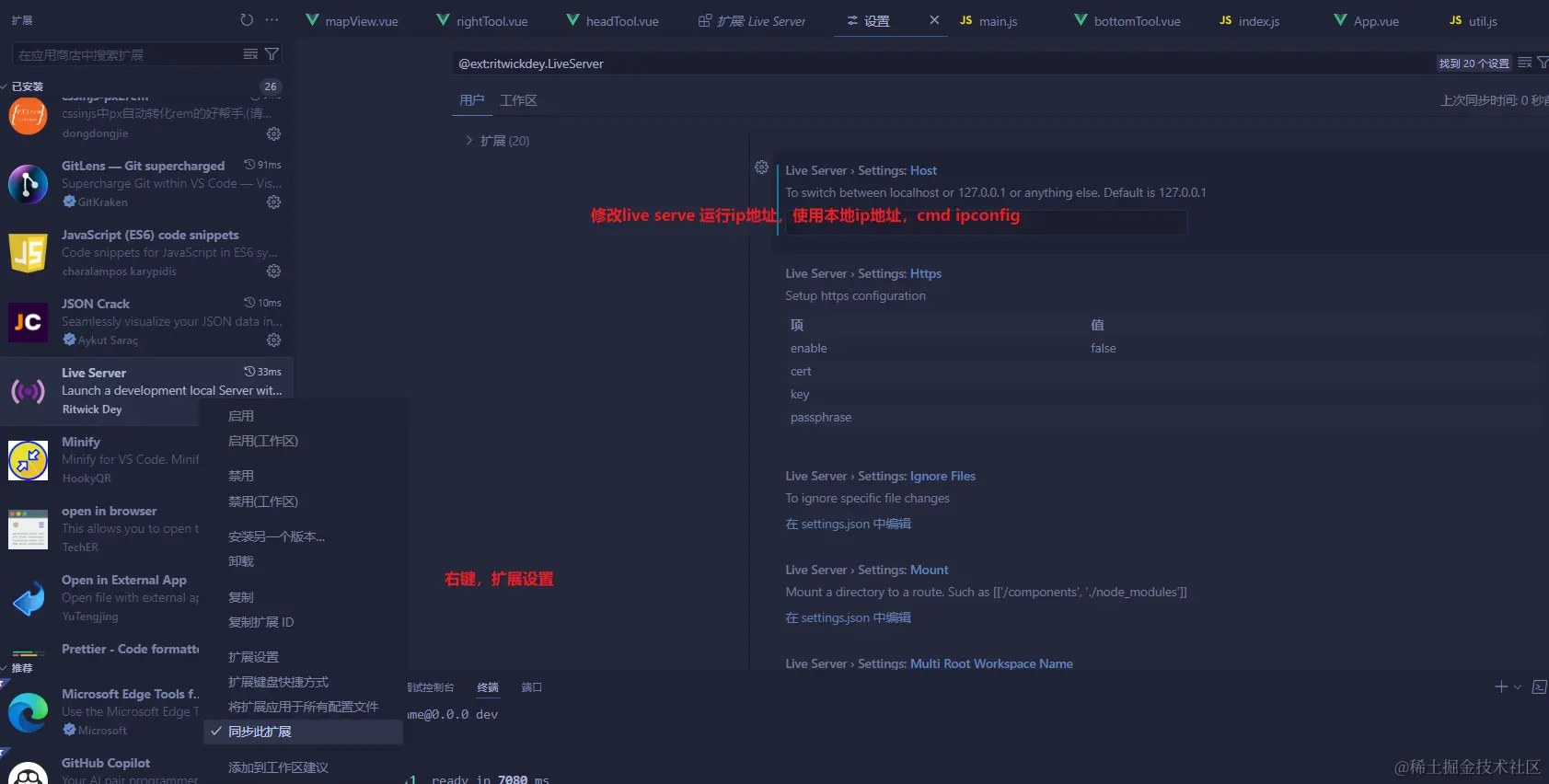Select the Https 'enable' row

[1163, 348]
